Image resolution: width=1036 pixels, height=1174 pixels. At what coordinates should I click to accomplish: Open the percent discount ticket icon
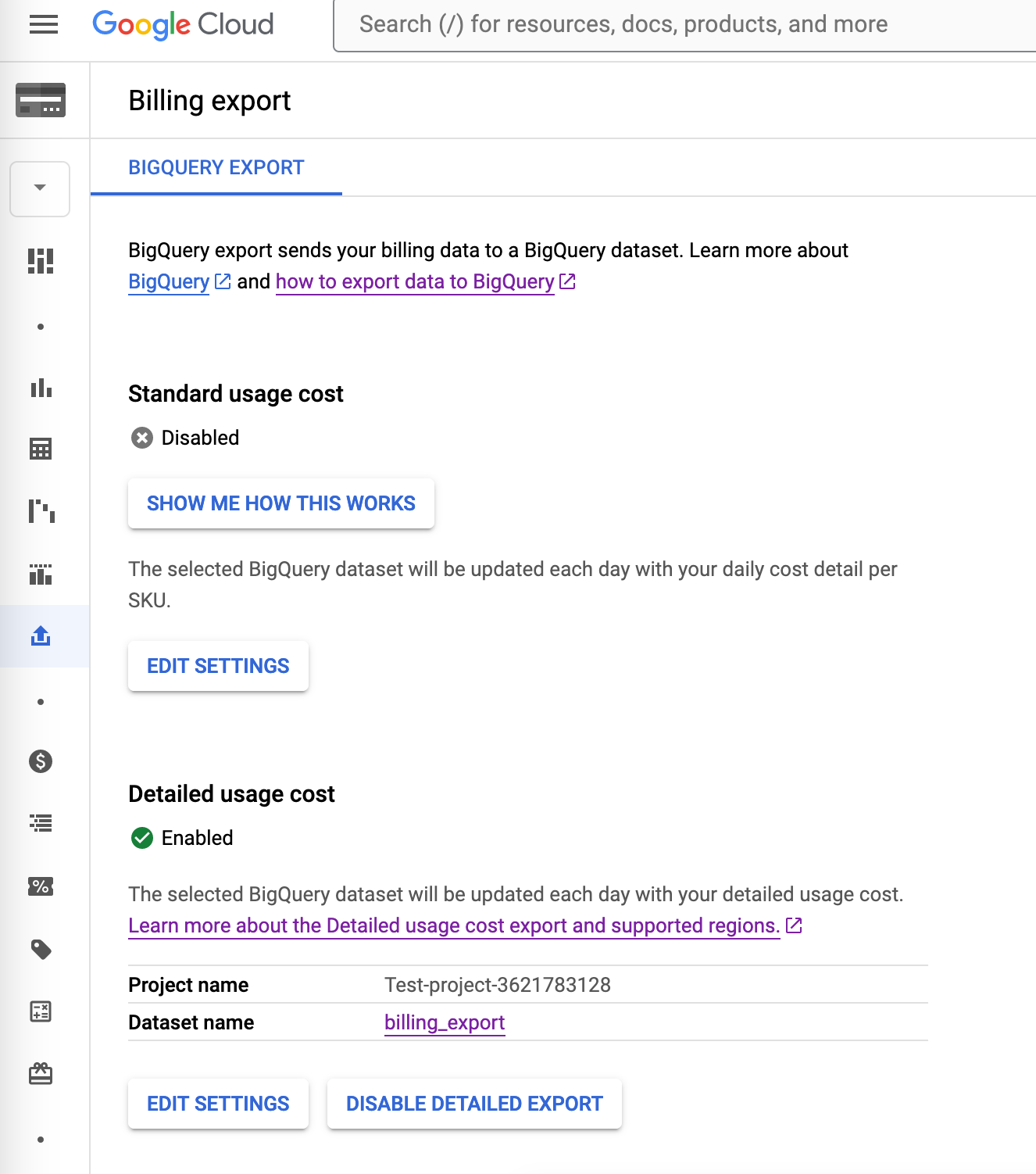41,886
